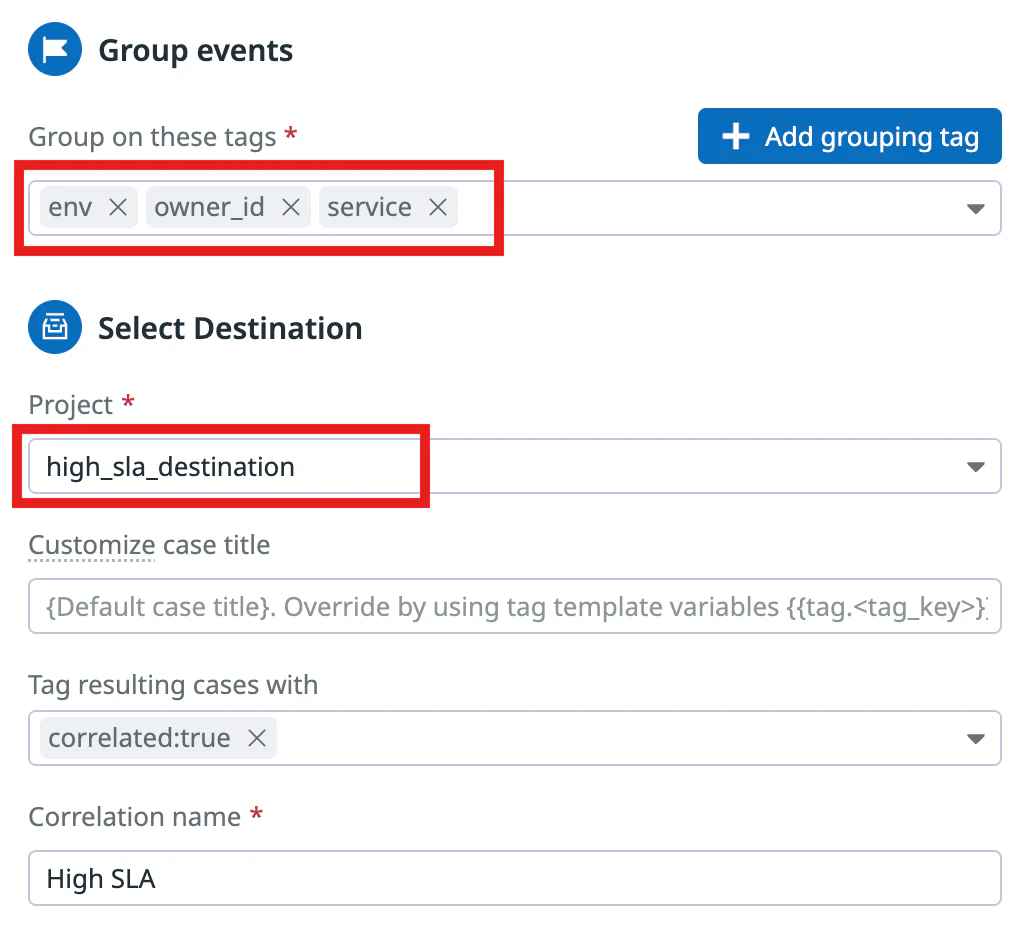
Task: Click the Group events flag icon
Action: [55, 49]
